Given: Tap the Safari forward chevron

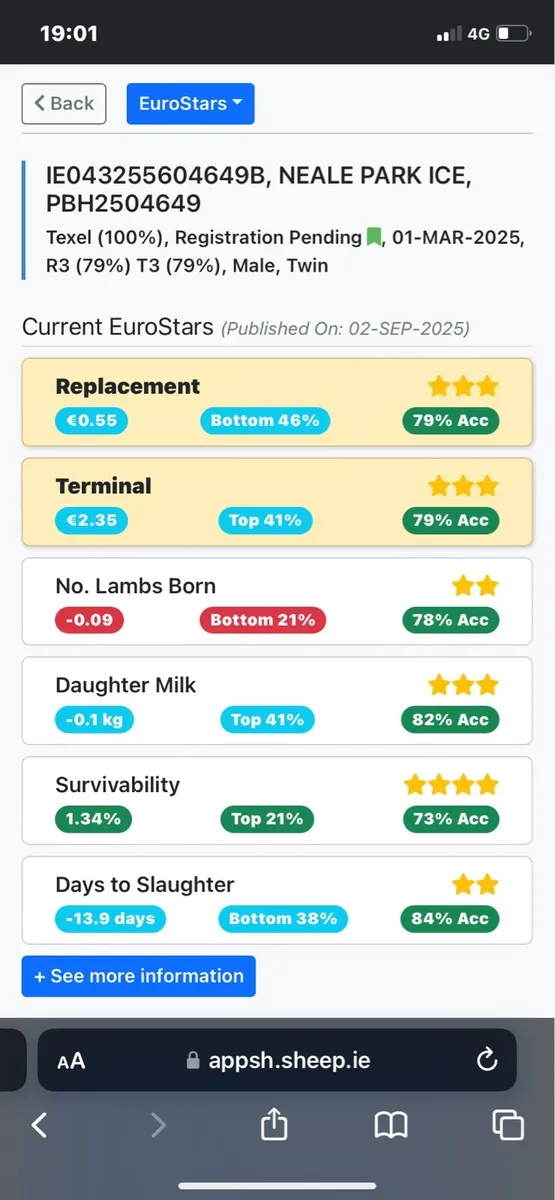Looking at the screenshot, I should [x=157, y=1125].
